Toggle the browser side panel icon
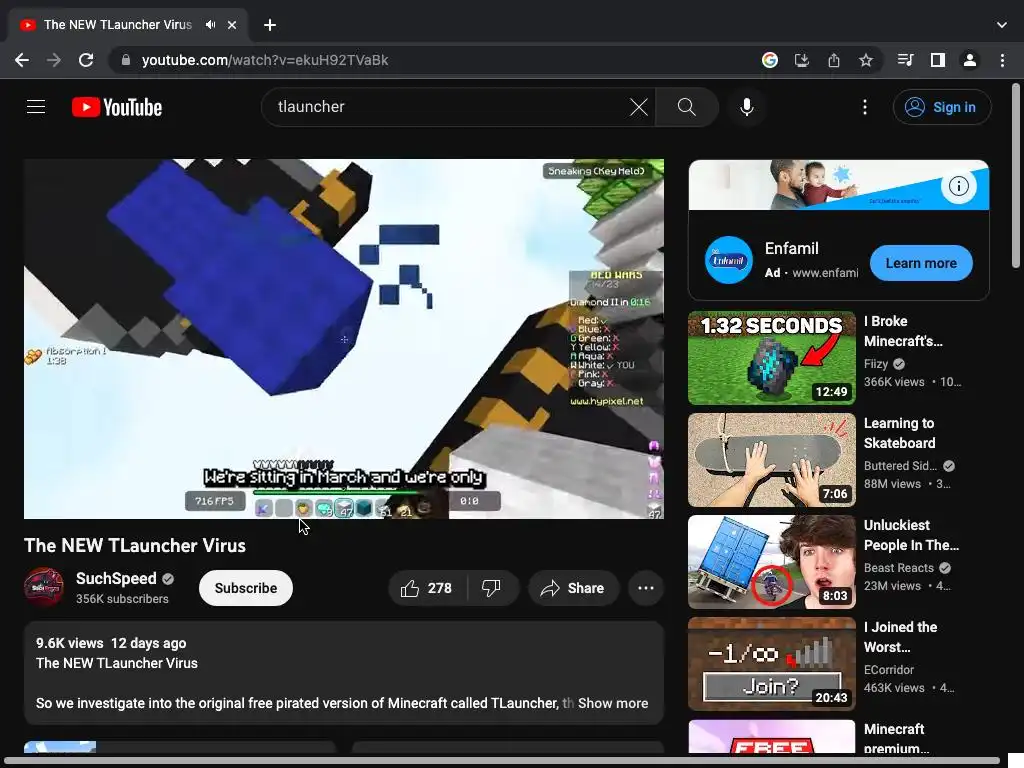Image resolution: width=1024 pixels, height=768 pixels. click(x=938, y=60)
